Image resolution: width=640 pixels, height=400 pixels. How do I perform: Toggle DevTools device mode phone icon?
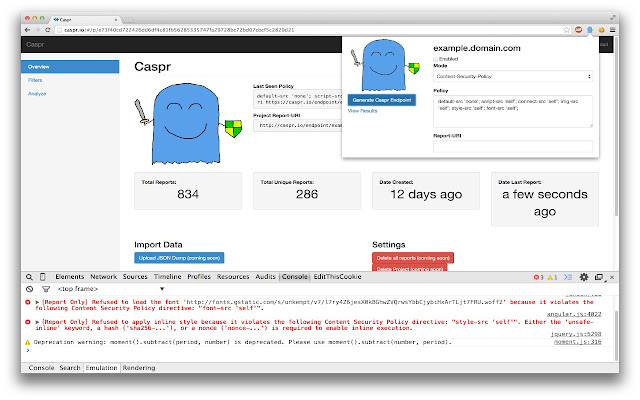click(x=42, y=277)
